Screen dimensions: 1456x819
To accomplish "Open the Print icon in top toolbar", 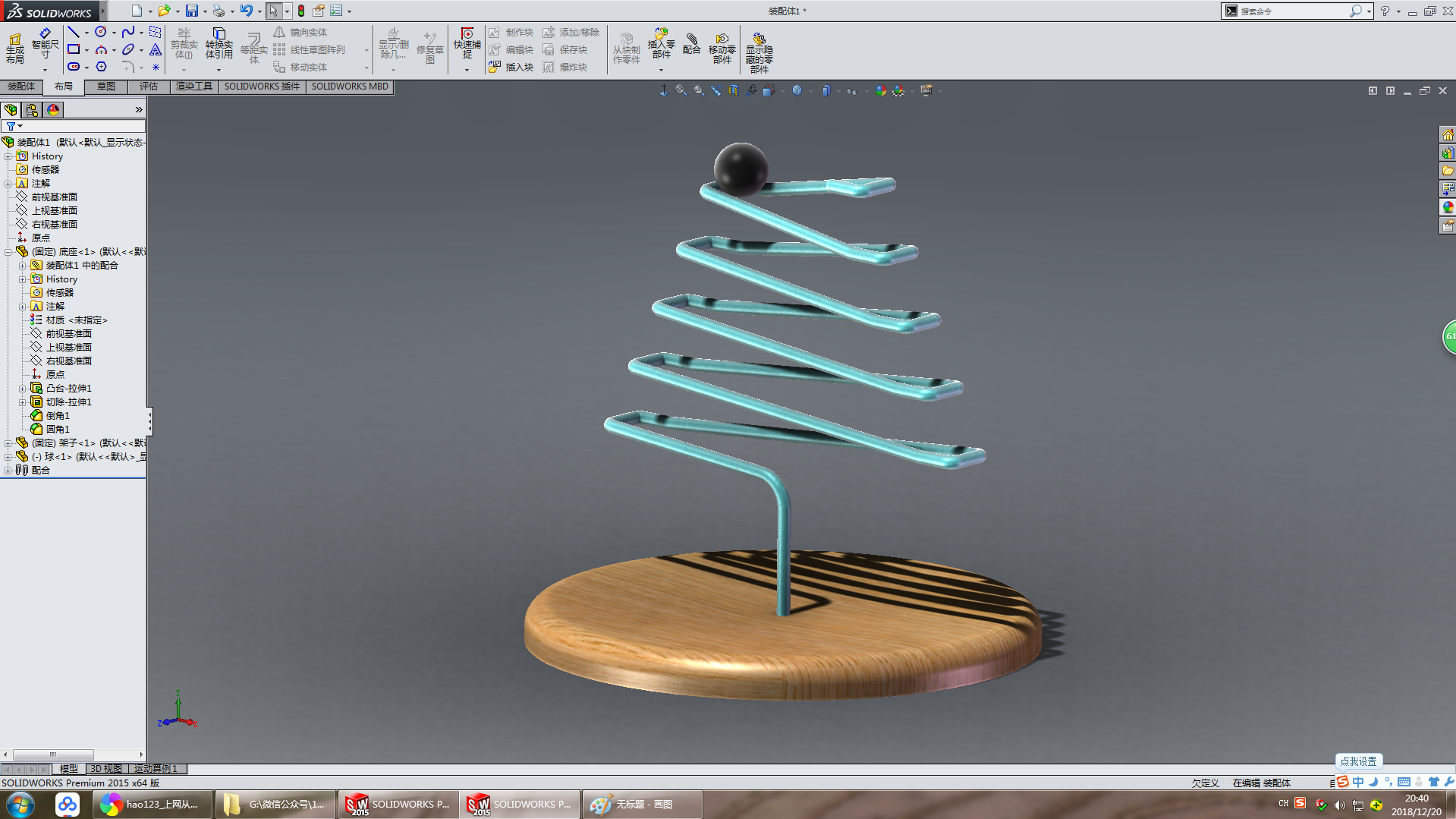I will 219,11.
